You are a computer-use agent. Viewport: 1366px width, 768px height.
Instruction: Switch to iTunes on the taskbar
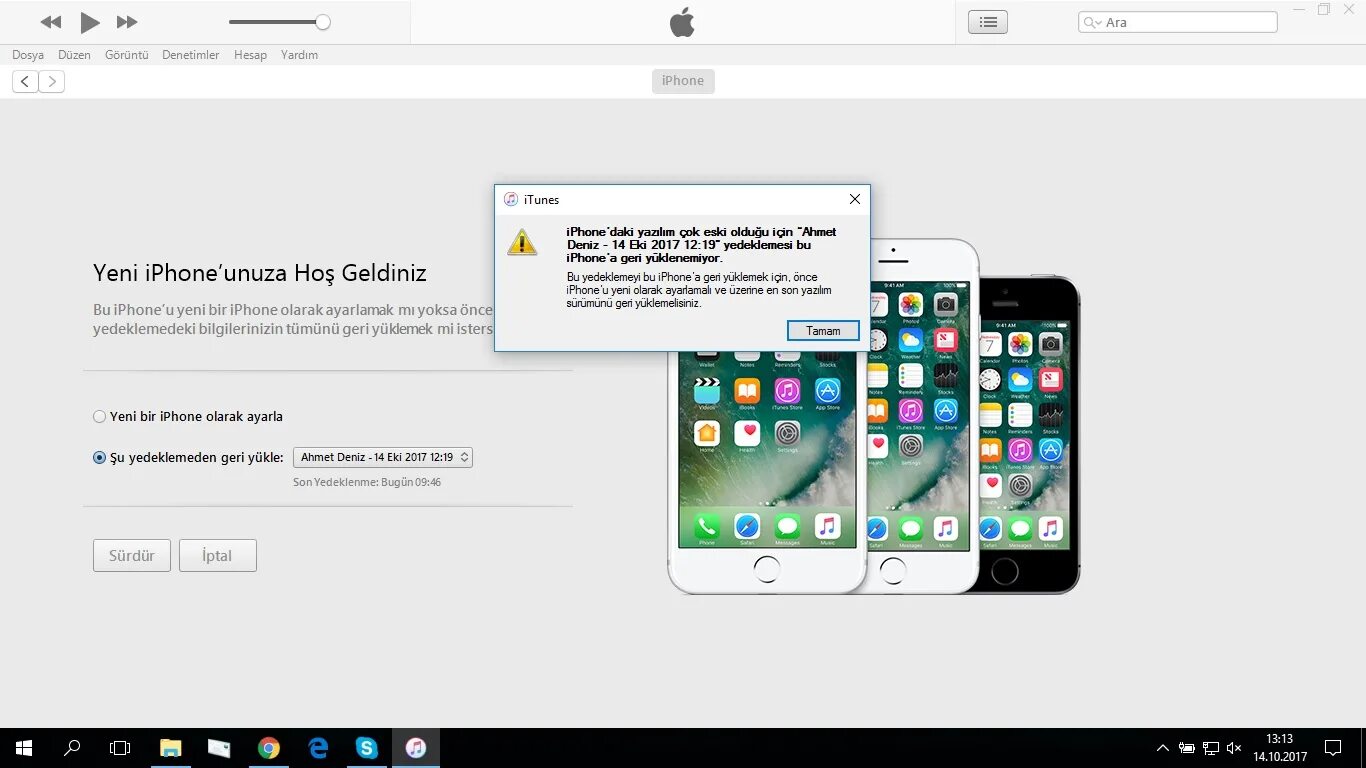point(416,748)
